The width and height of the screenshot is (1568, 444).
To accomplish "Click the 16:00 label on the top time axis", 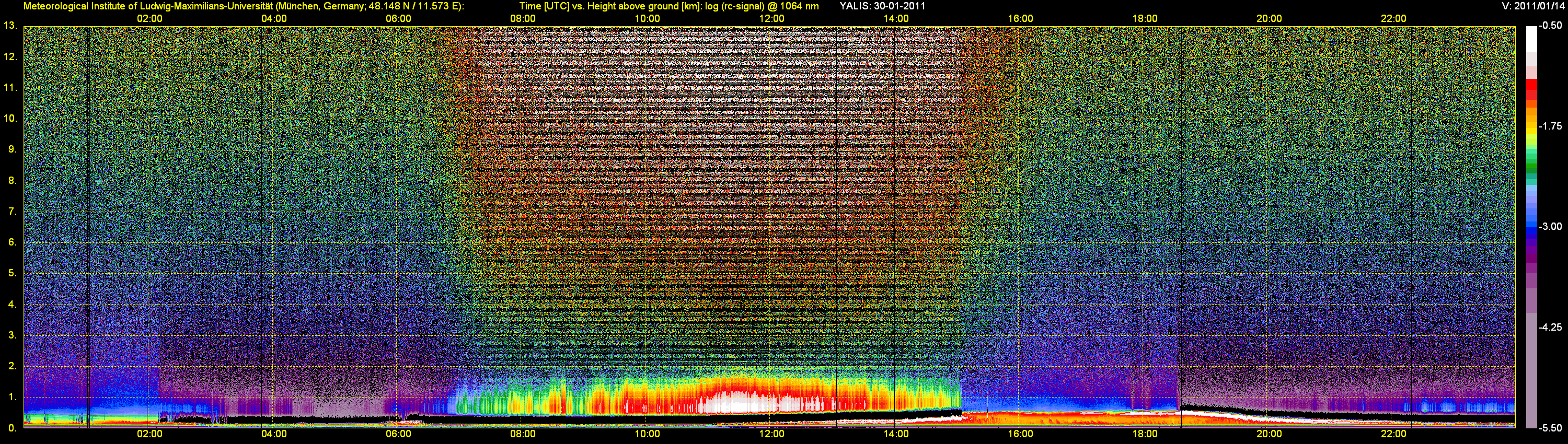I will coord(1020,18).
